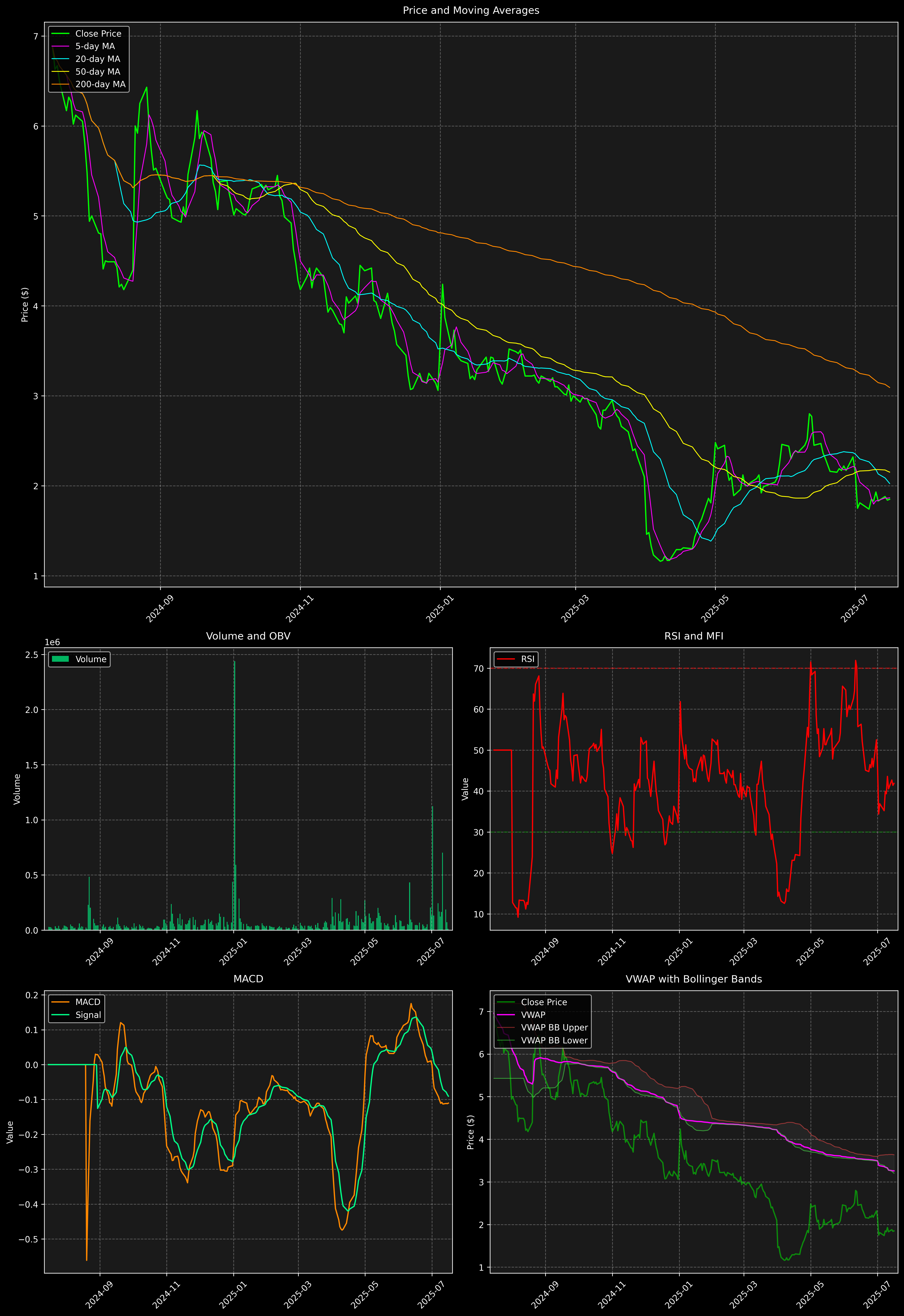Click the yellow line swatch beside '50-day MA'
This screenshot has height=1316, width=904.
(x=61, y=72)
